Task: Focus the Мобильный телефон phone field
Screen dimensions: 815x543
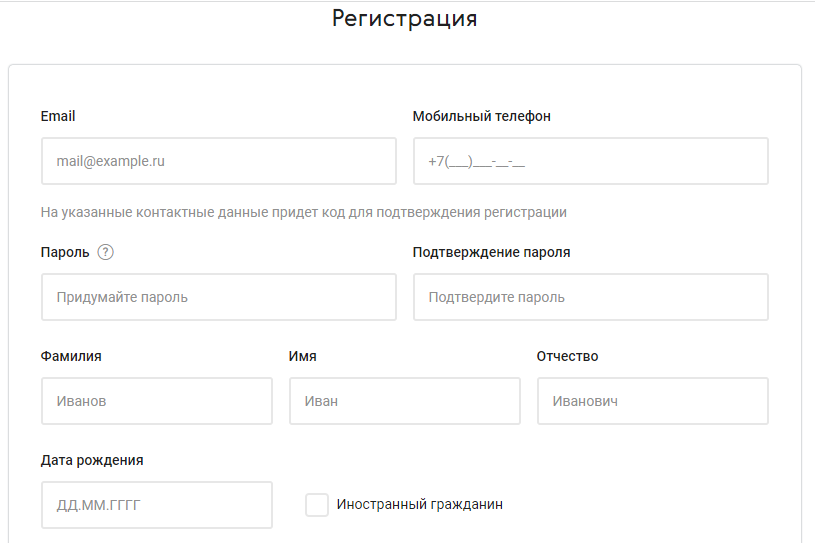Action: pos(591,161)
